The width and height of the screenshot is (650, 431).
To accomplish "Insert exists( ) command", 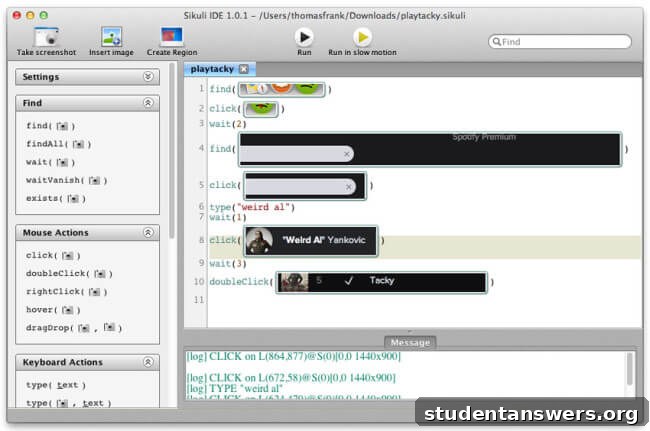I will click(56, 199).
